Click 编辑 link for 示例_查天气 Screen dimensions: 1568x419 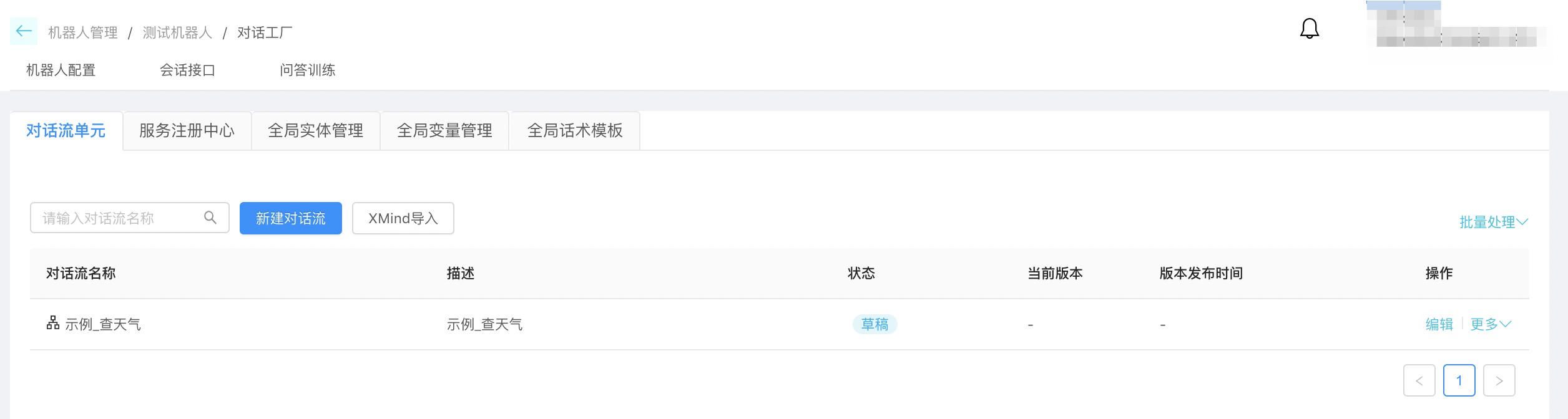click(1439, 324)
